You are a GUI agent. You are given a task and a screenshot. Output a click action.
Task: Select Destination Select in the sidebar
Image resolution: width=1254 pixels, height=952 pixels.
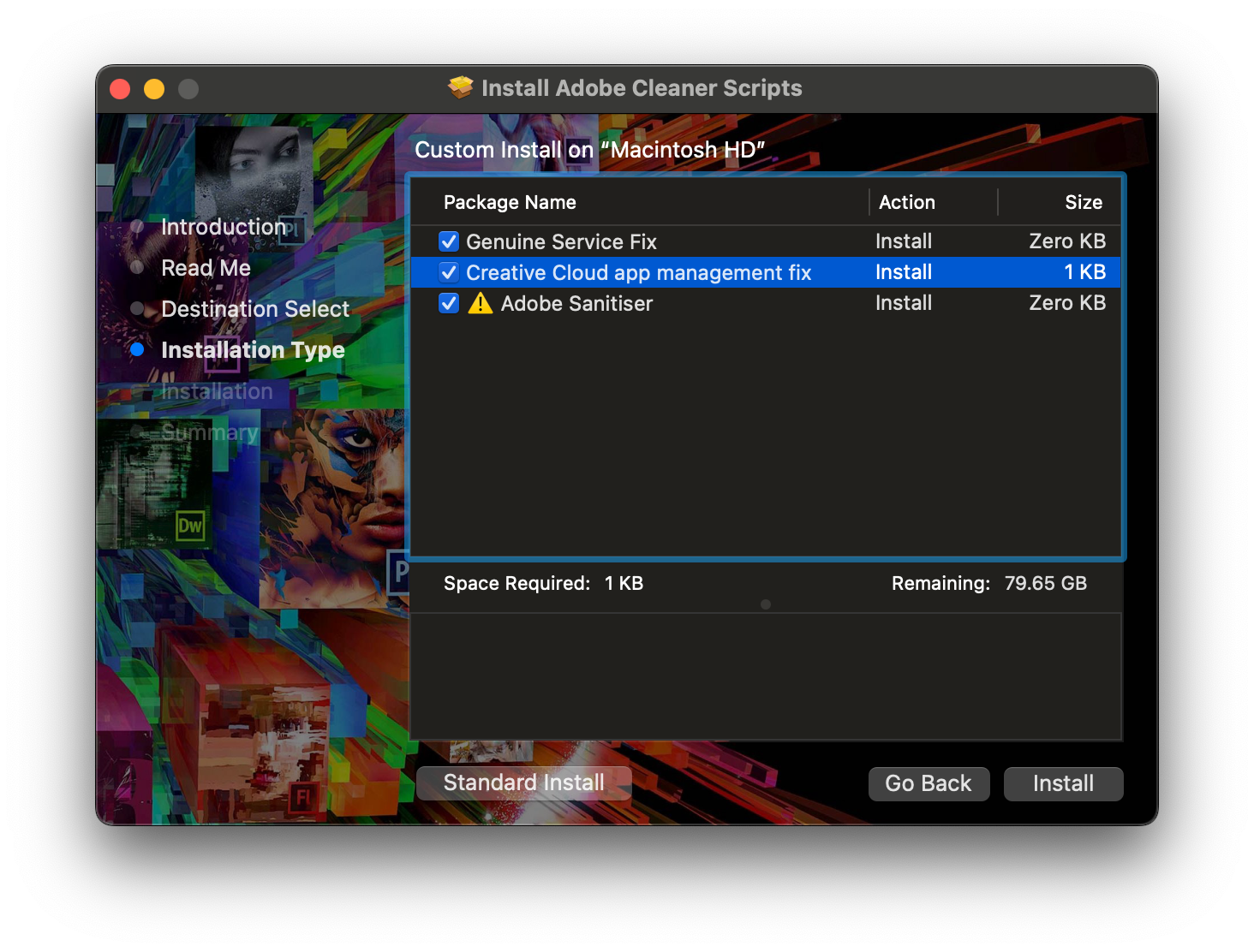point(255,308)
